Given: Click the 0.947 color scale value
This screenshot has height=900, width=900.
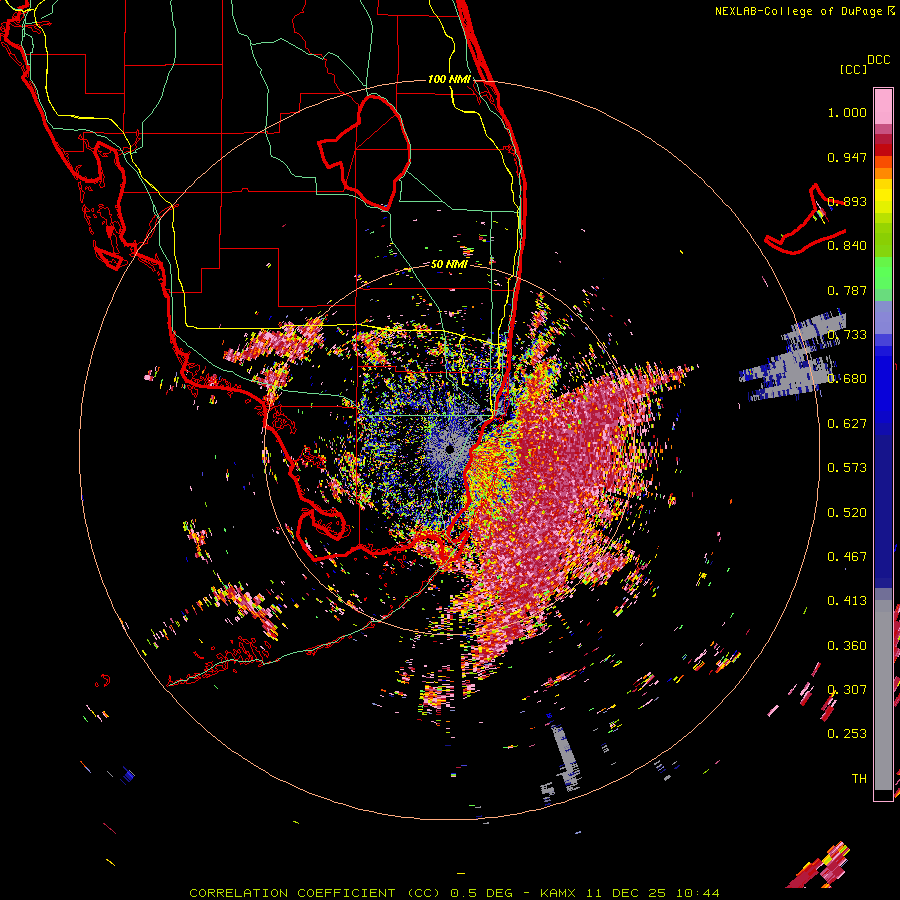Looking at the screenshot, I should 847,157.
